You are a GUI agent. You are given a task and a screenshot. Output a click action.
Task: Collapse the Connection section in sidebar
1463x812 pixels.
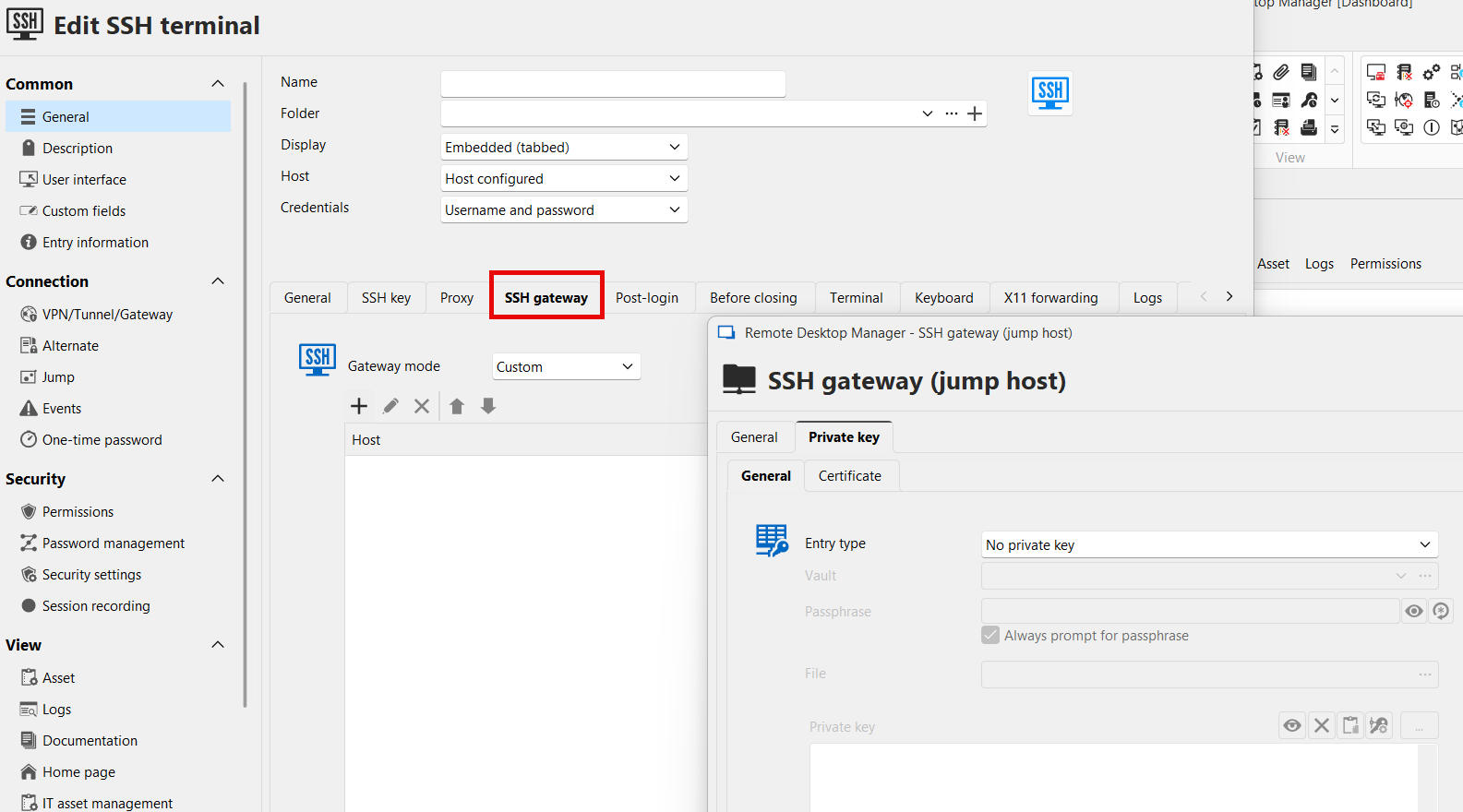pos(218,281)
